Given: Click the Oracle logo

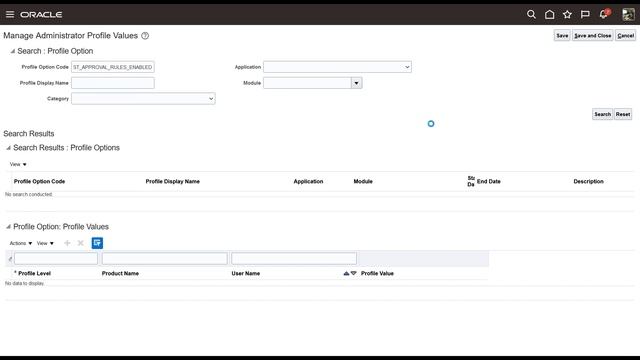Looking at the screenshot, I should click(41, 15).
